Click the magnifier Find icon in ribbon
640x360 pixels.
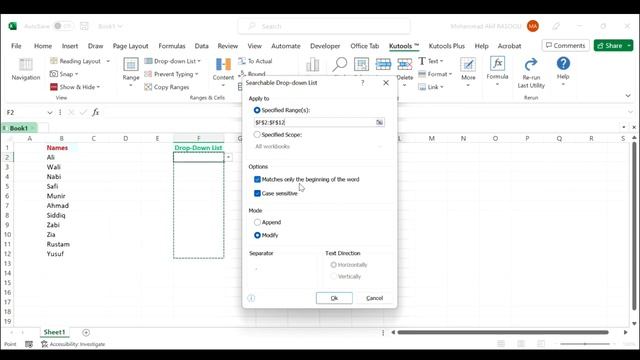(x=340, y=64)
